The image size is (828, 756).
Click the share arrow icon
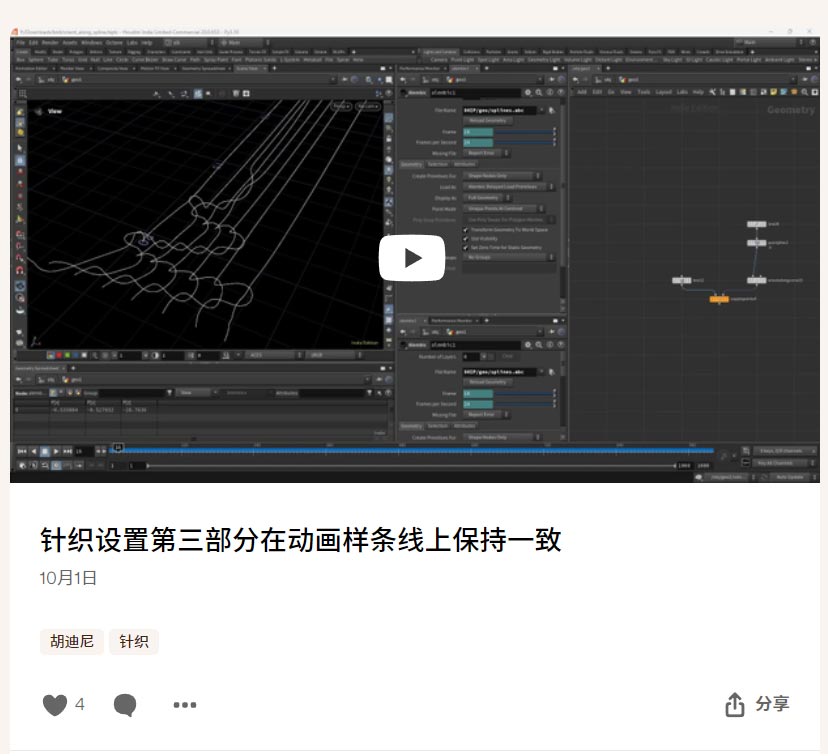pyautogui.click(x=735, y=704)
